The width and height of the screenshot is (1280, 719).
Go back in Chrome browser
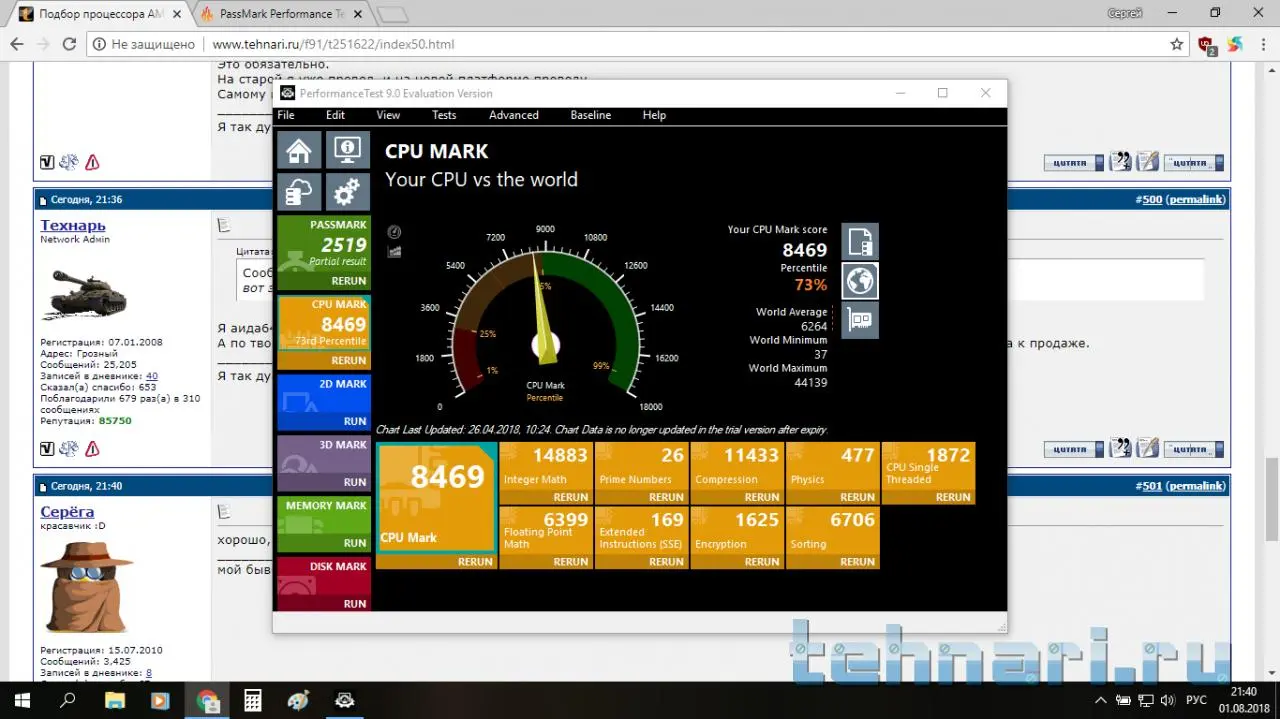click(x=16, y=45)
